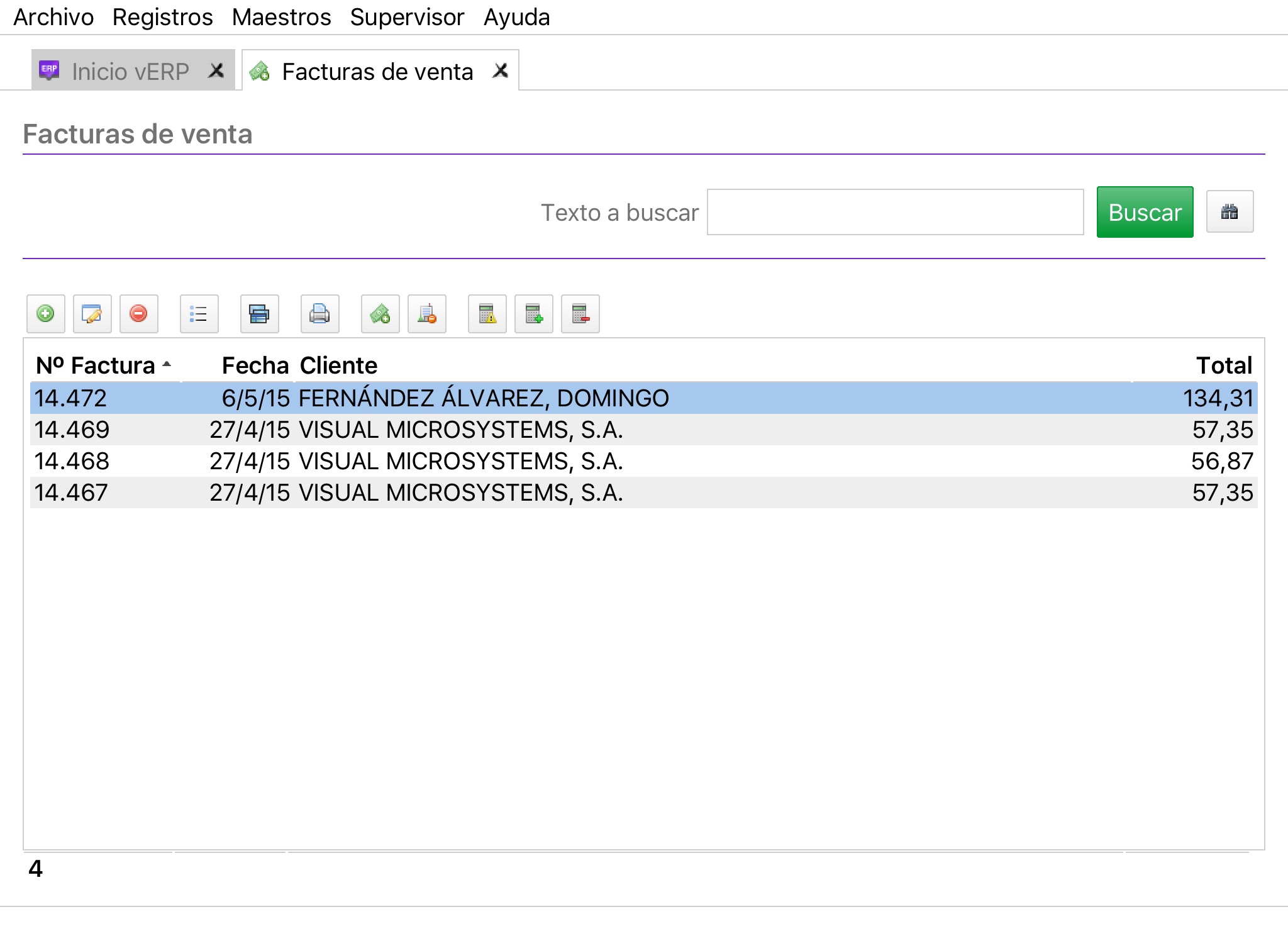The height and width of the screenshot is (941, 1288).
Task: Click the green money plus icon
Action: pos(380,314)
